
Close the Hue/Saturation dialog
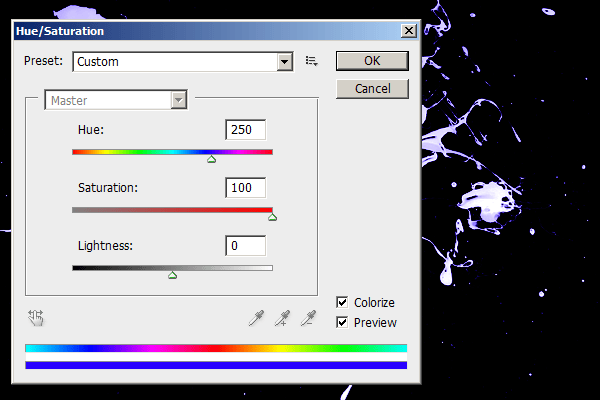point(409,31)
